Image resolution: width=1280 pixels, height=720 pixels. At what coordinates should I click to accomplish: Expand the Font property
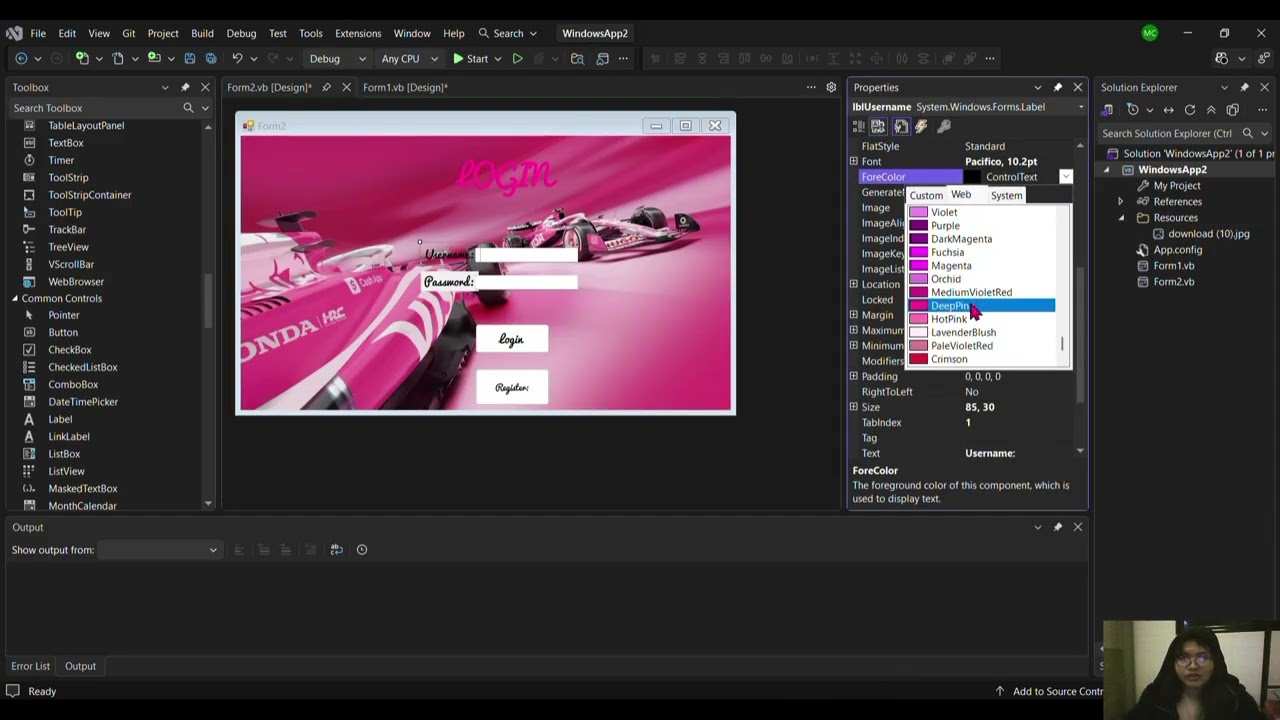(x=854, y=161)
